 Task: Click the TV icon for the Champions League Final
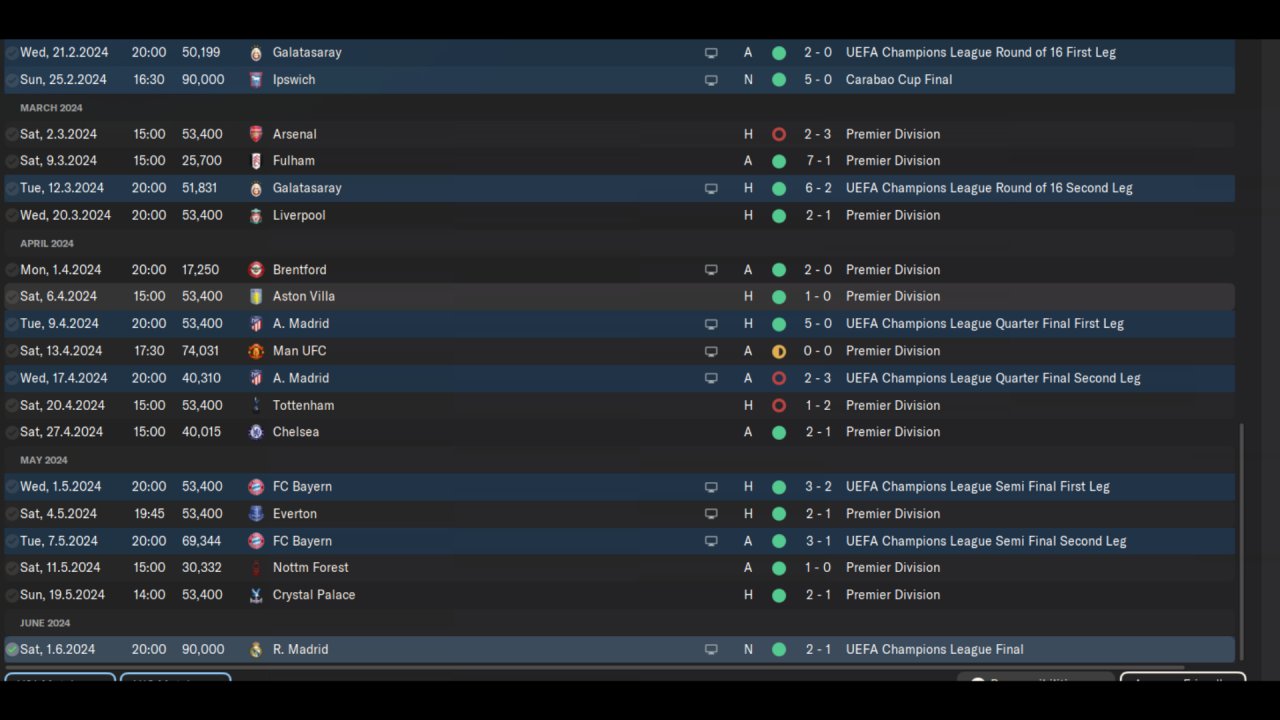(x=711, y=650)
